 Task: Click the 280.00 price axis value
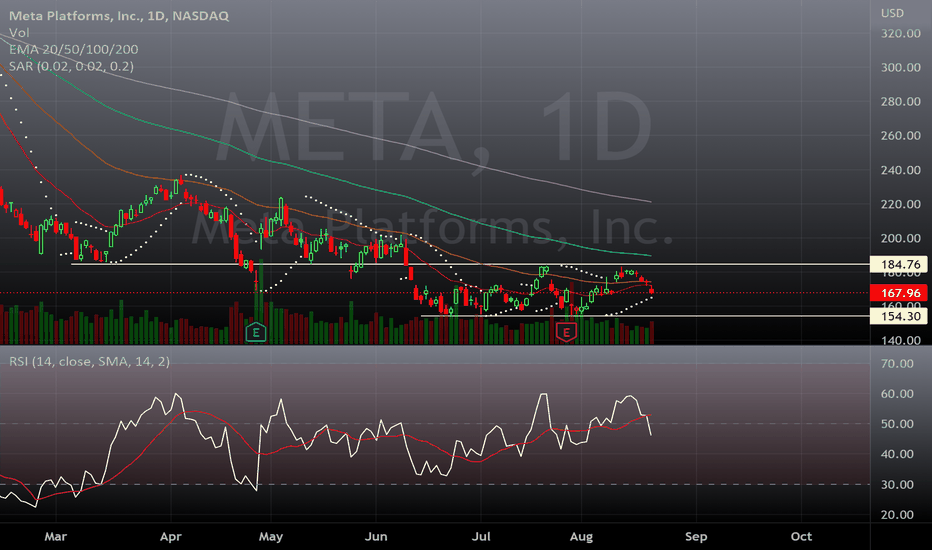tap(900, 102)
